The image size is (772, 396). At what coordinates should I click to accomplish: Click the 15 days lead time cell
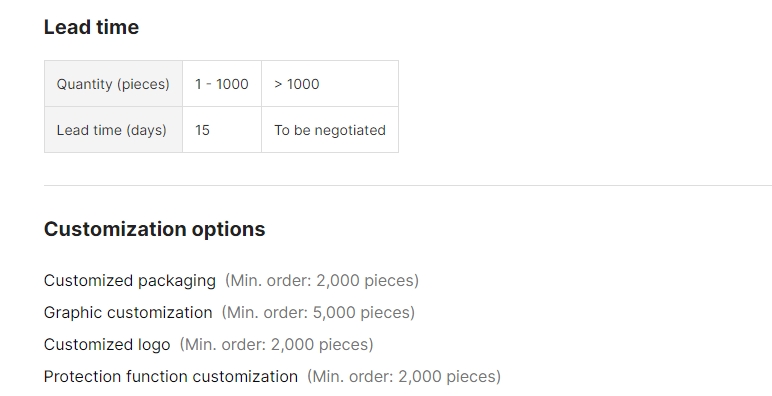(222, 130)
